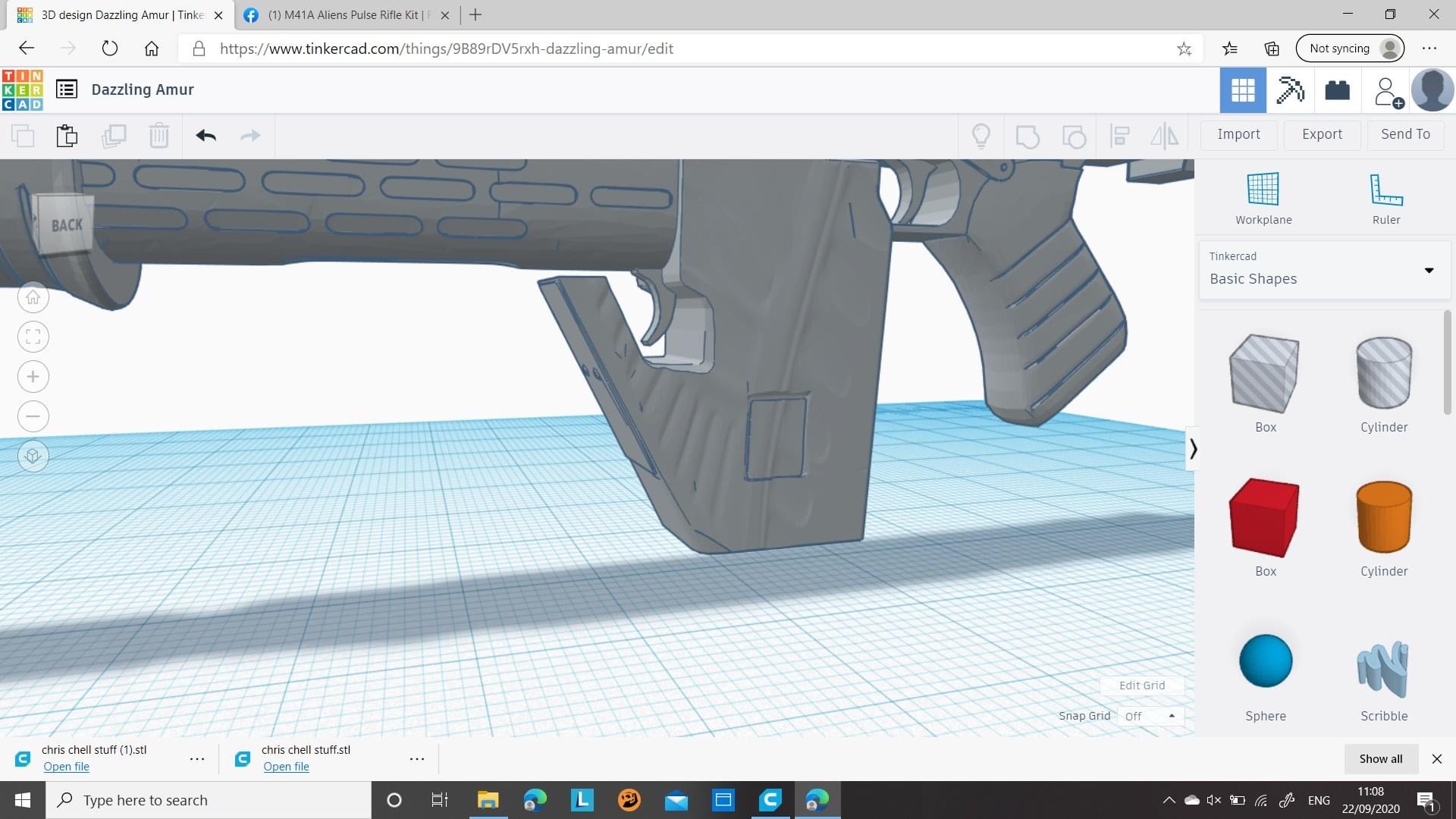The image size is (1456, 819).
Task: Open the Snap Grid dropdown
Action: point(1150,716)
